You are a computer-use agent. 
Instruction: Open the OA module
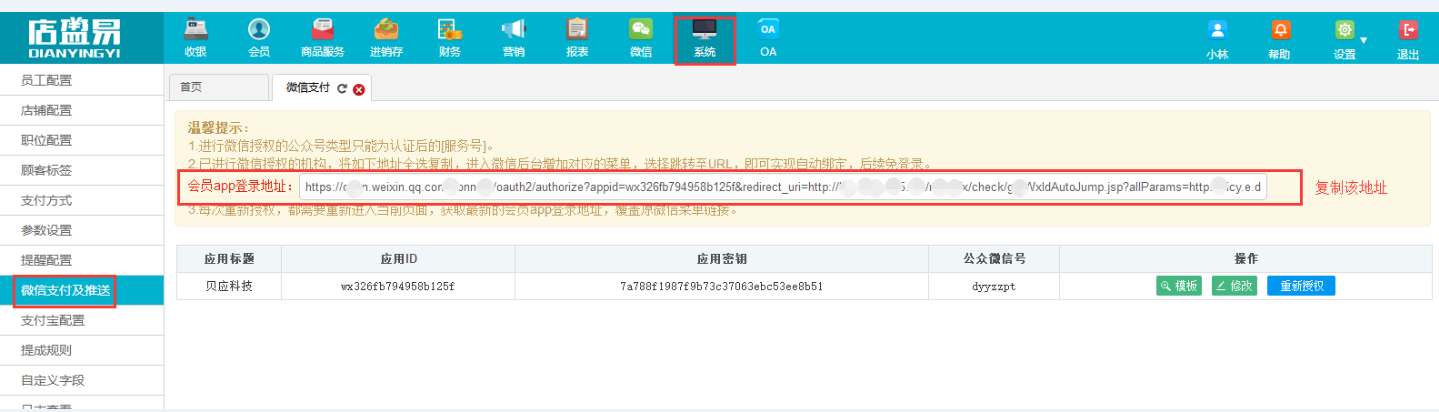(768, 39)
